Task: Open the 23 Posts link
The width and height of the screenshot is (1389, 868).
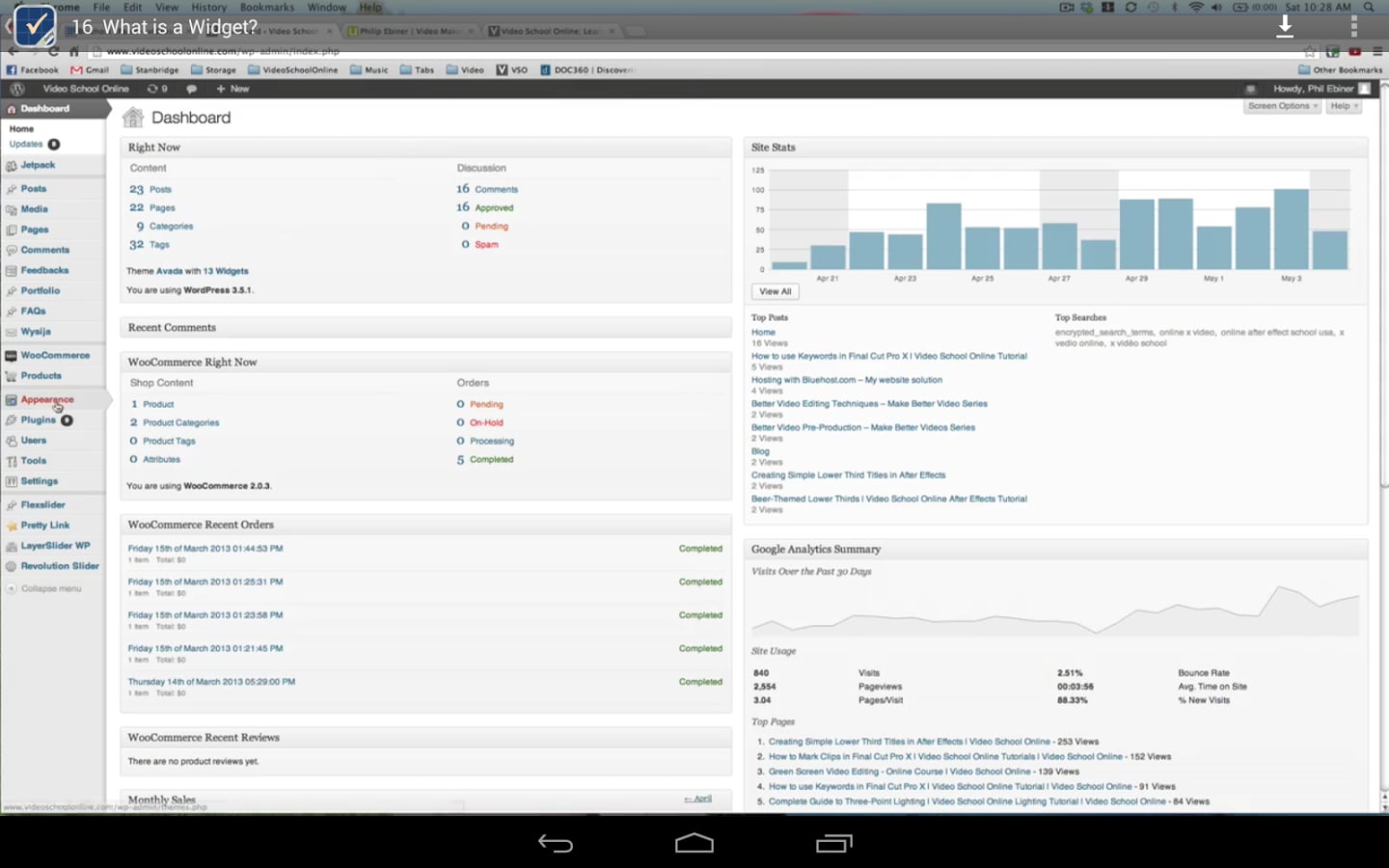Action: [150, 189]
